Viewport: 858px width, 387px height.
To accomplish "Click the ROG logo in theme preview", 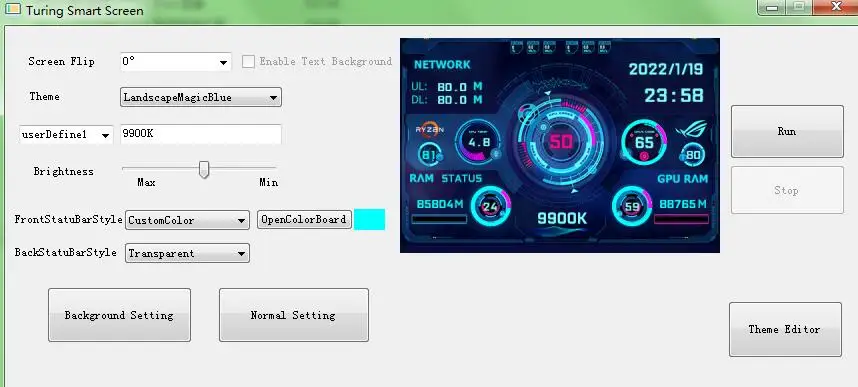I will click(x=691, y=129).
